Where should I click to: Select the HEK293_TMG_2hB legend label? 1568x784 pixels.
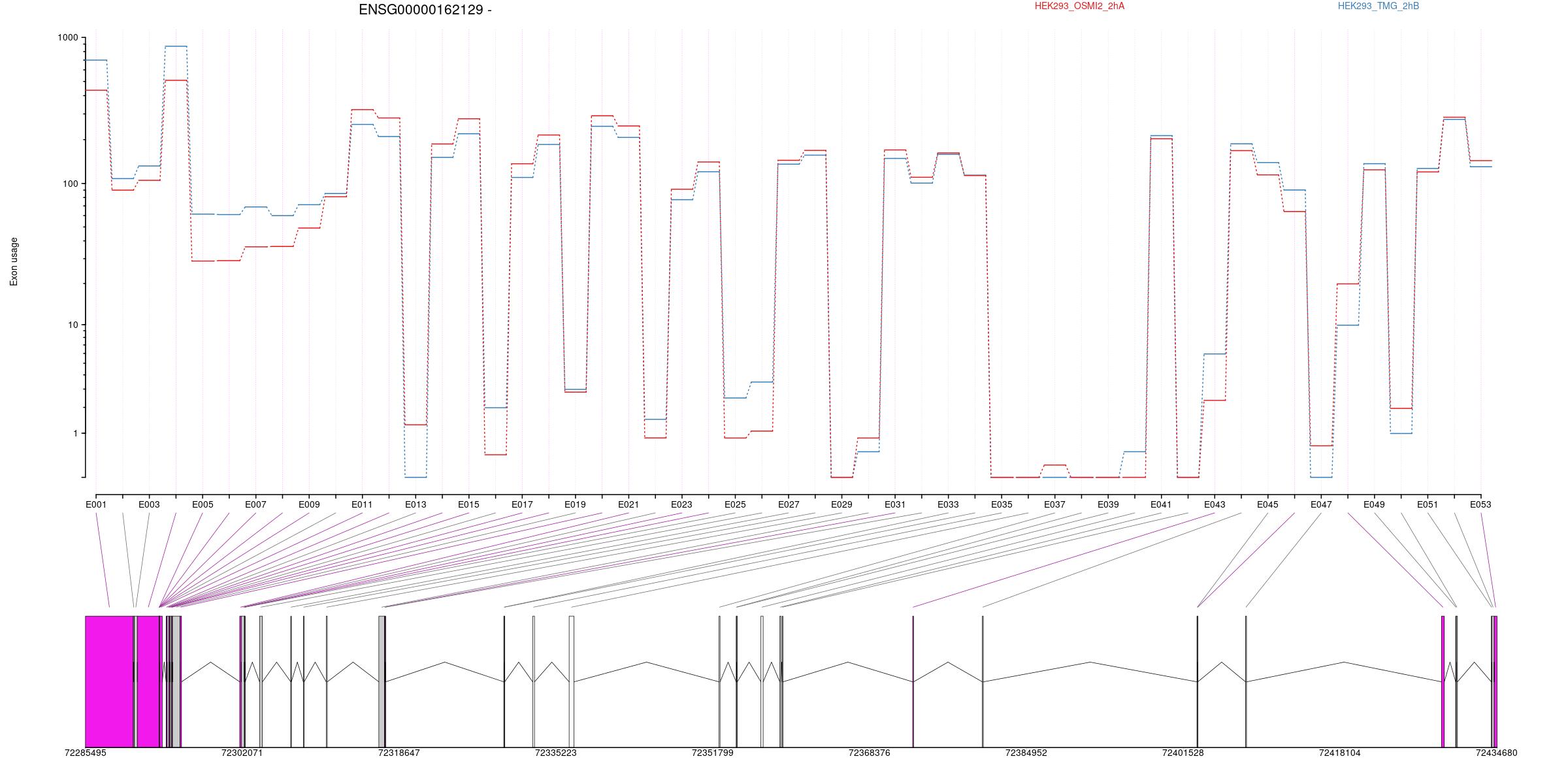[x=1378, y=6]
